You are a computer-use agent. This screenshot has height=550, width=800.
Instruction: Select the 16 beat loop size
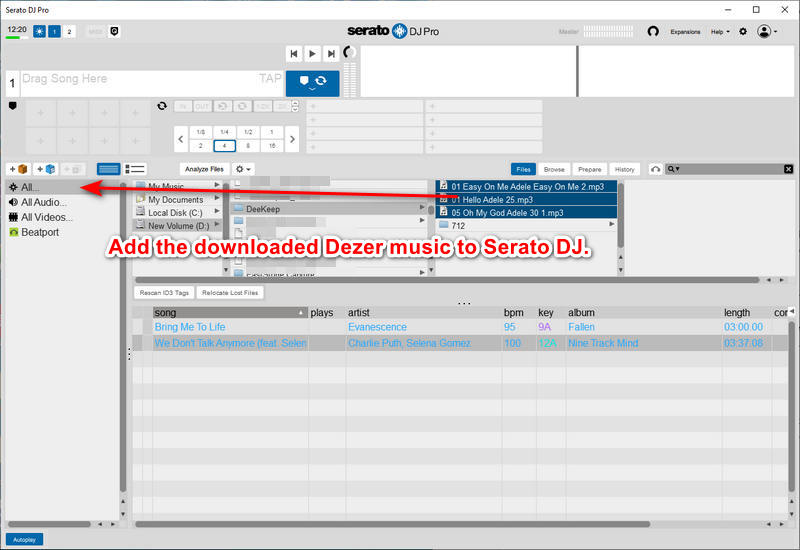pos(272,145)
